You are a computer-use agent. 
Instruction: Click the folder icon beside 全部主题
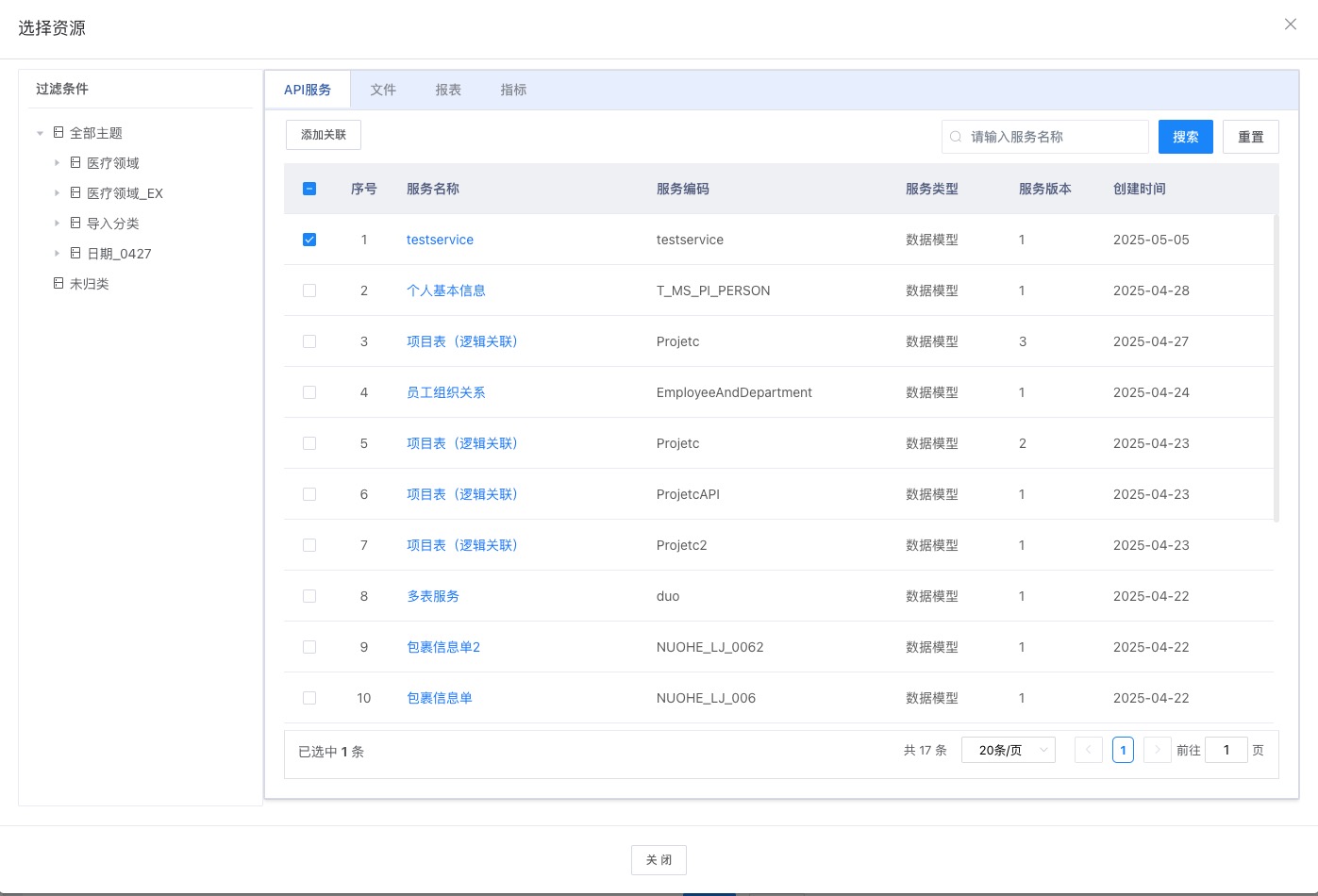coord(58,133)
